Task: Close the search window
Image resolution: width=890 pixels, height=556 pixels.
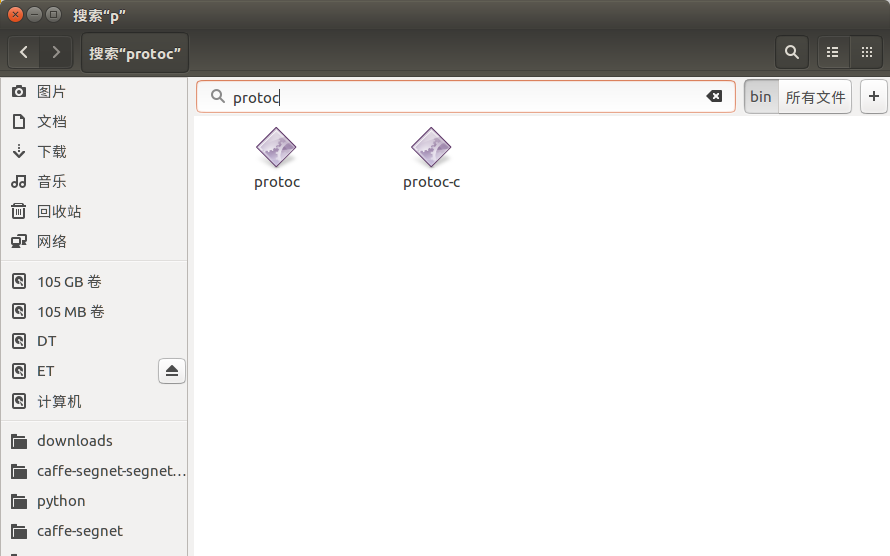Action: [x=15, y=15]
